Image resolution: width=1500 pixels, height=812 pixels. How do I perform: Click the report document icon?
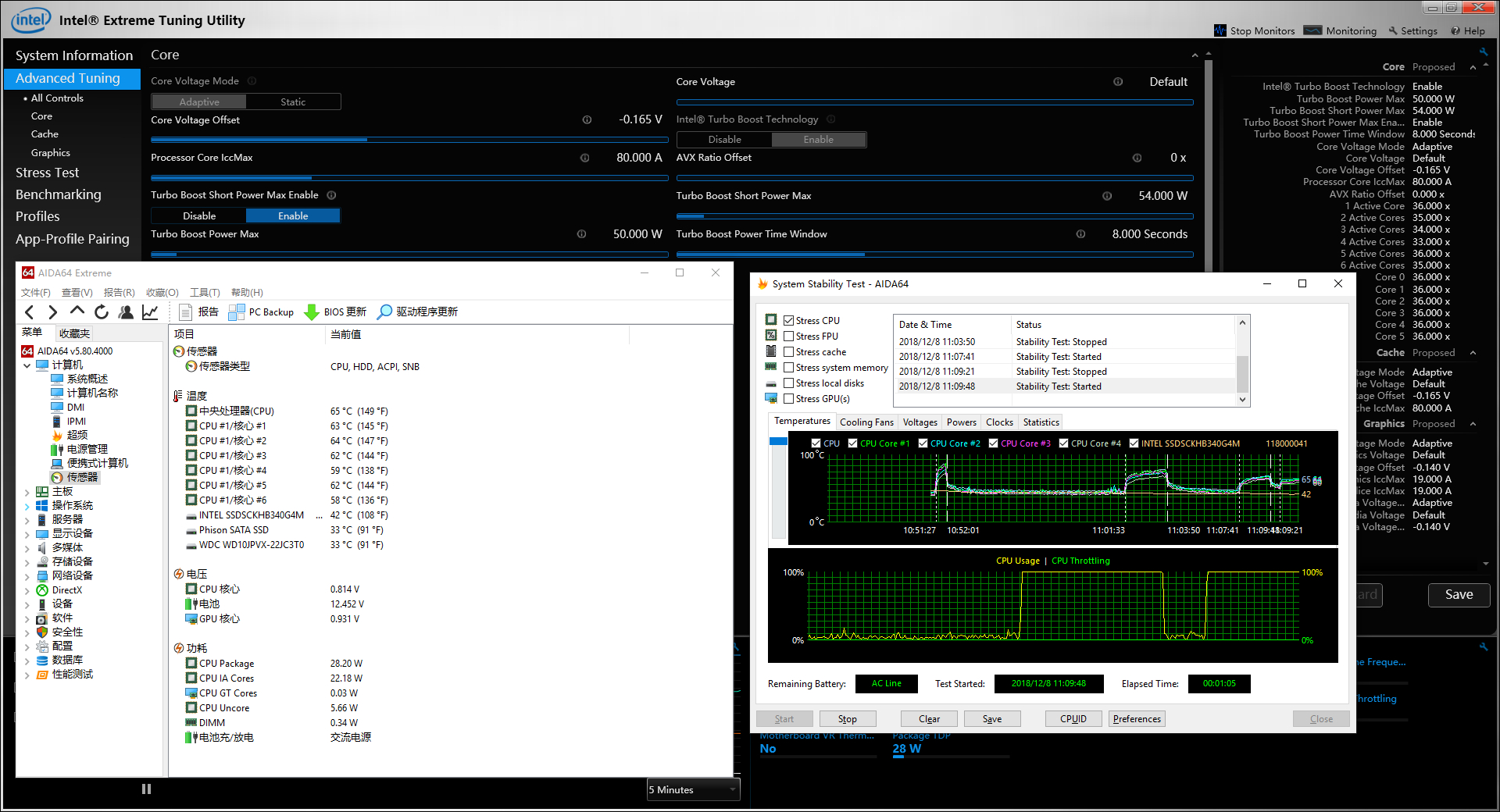[x=186, y=312]
